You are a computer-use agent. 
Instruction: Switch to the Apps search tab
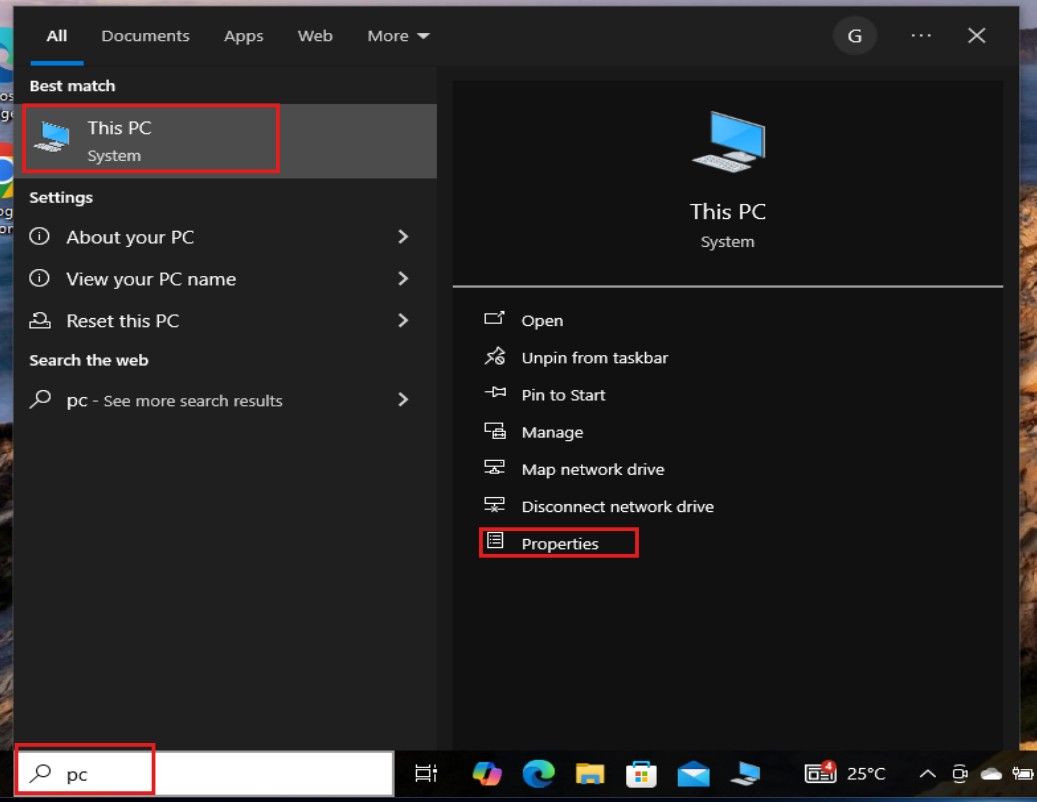click(243, 36)
